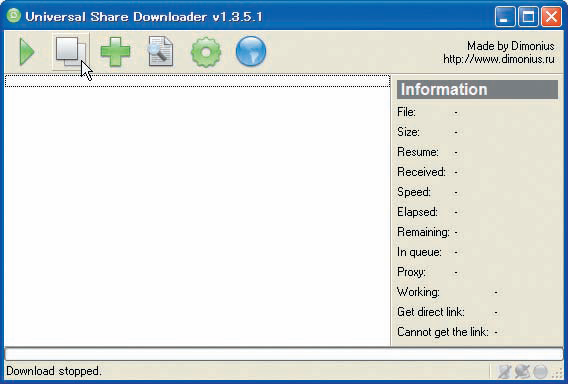Select the 'Speed:' label
The height and width of the screenshot is (384, 568).
point(414,192)
